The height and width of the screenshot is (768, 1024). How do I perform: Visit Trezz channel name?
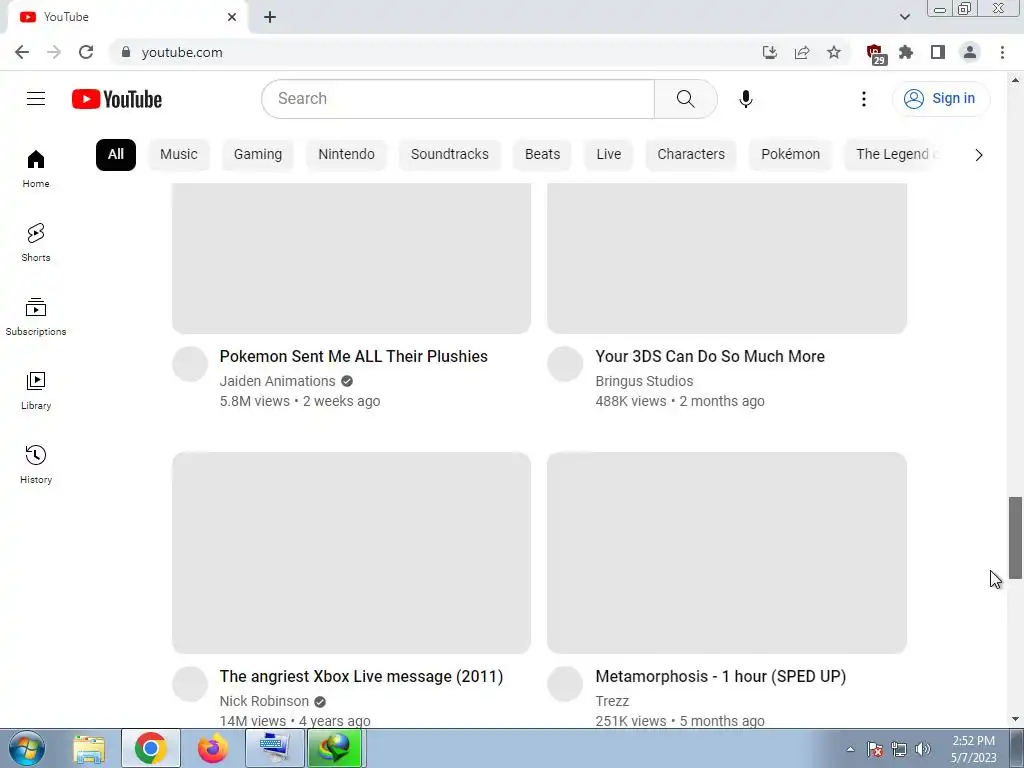pos(612,701)
